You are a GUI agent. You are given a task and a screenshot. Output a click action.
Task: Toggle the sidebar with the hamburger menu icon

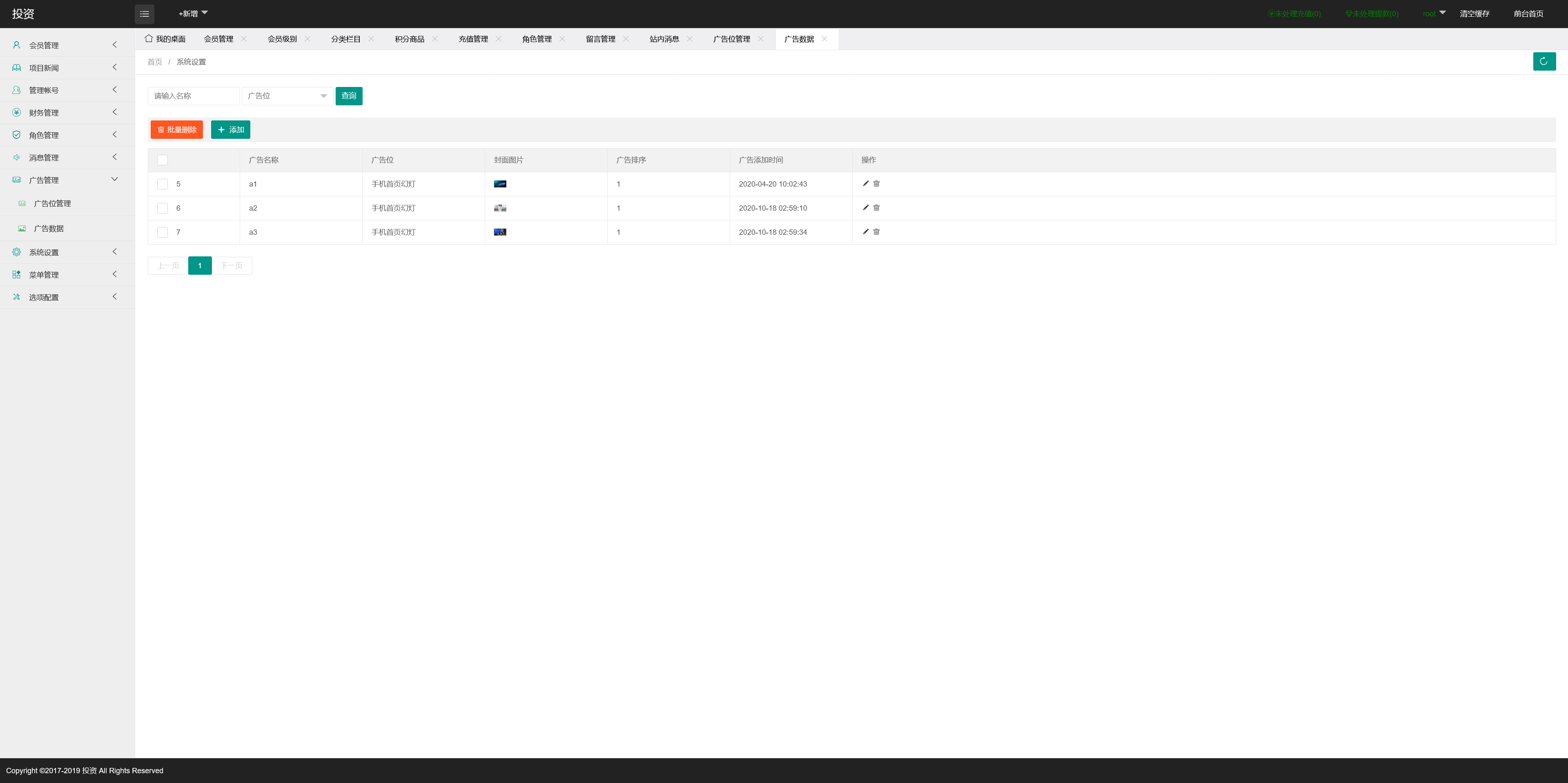(144, 14)
